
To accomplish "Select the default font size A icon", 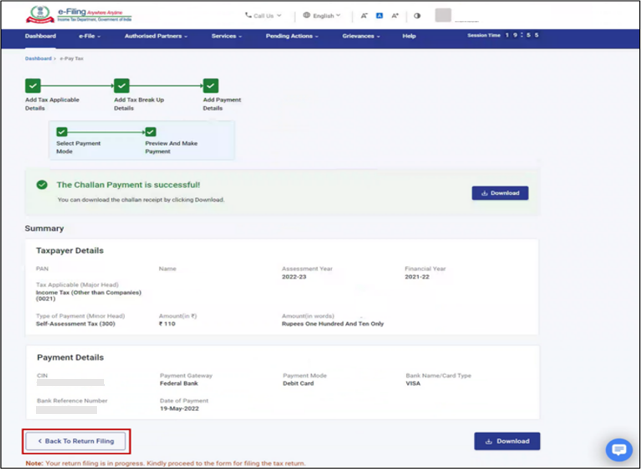I will coord(380,16).
